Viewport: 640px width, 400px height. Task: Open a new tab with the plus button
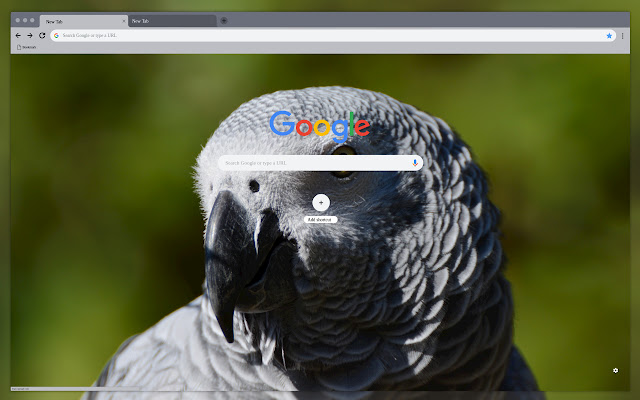coord(224,20)
